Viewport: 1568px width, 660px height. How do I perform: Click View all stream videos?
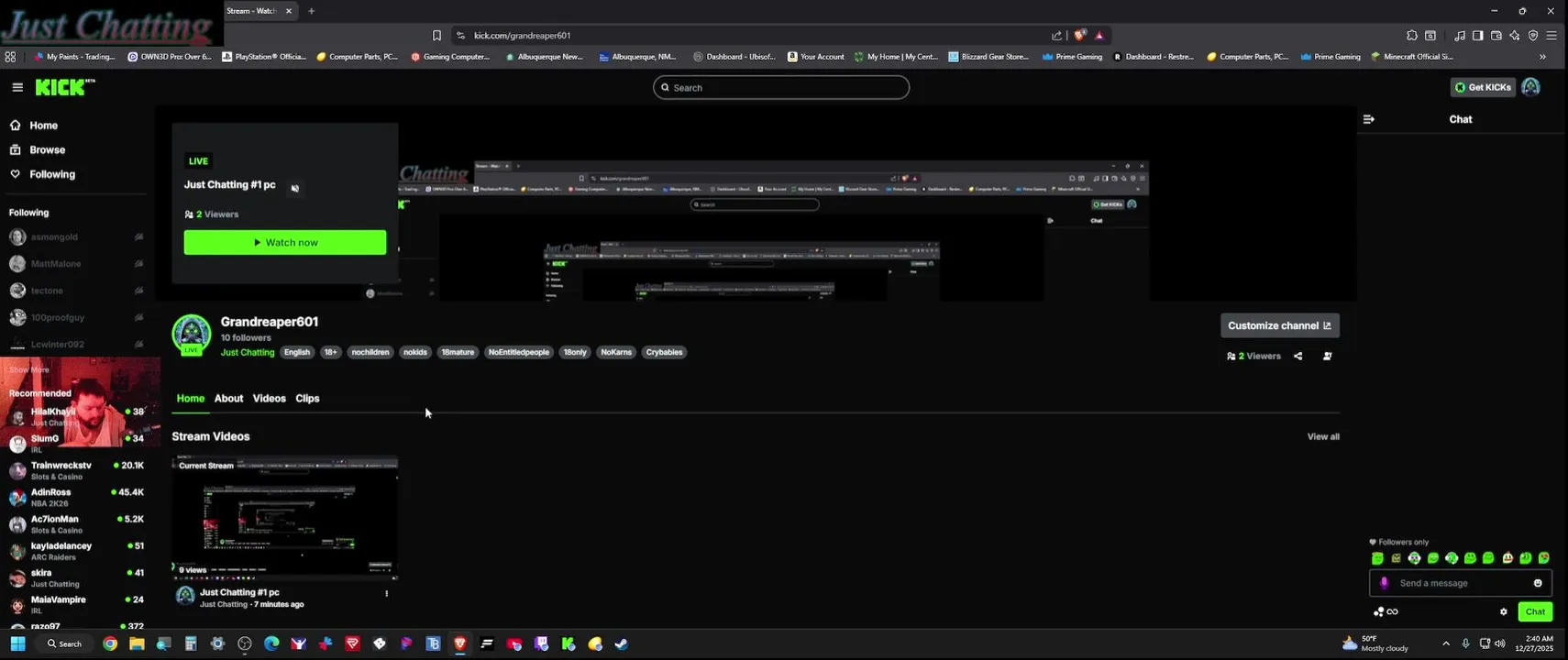tap(1323, 436)
